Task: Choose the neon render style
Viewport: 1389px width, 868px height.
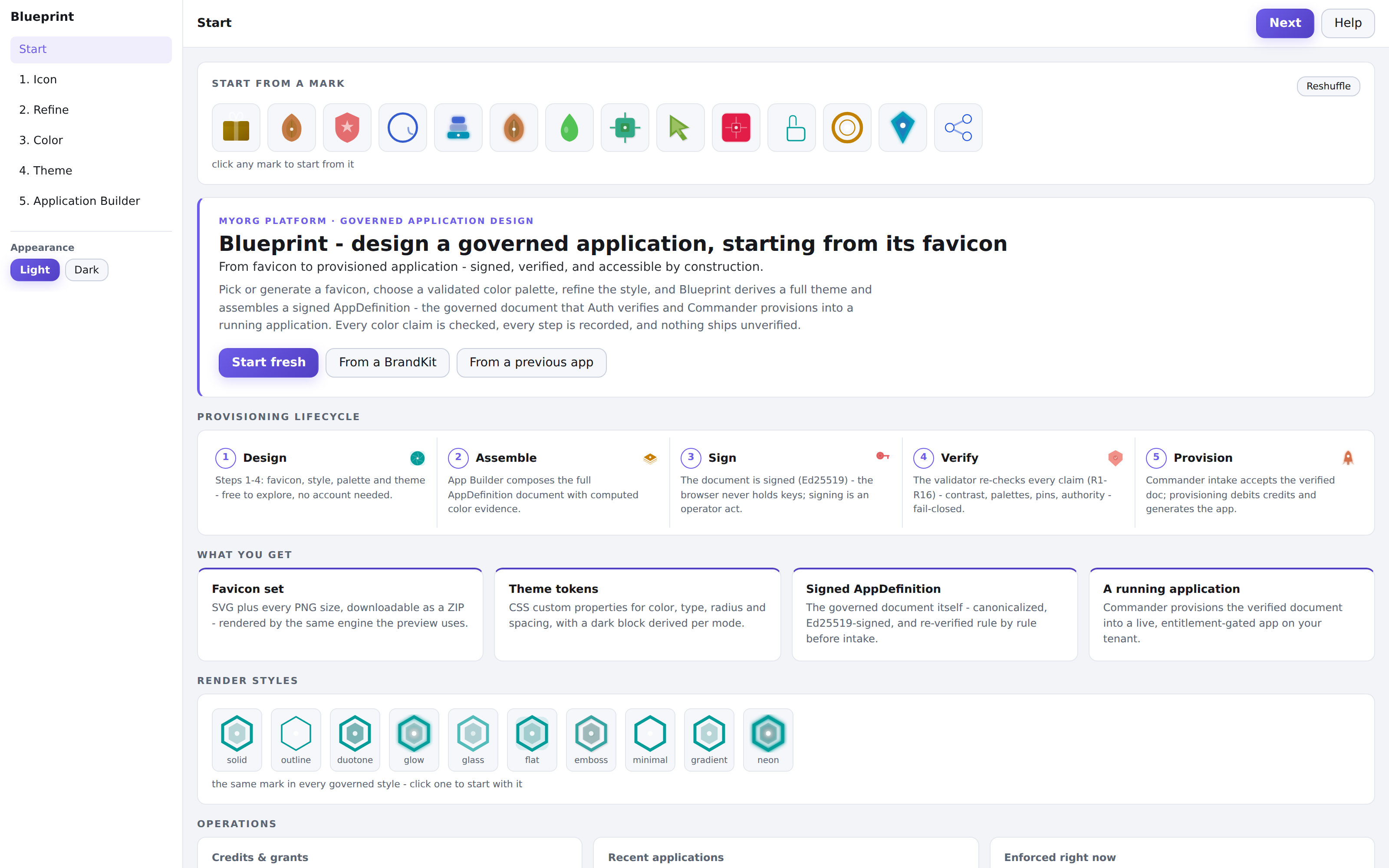Action: [768, 740]
